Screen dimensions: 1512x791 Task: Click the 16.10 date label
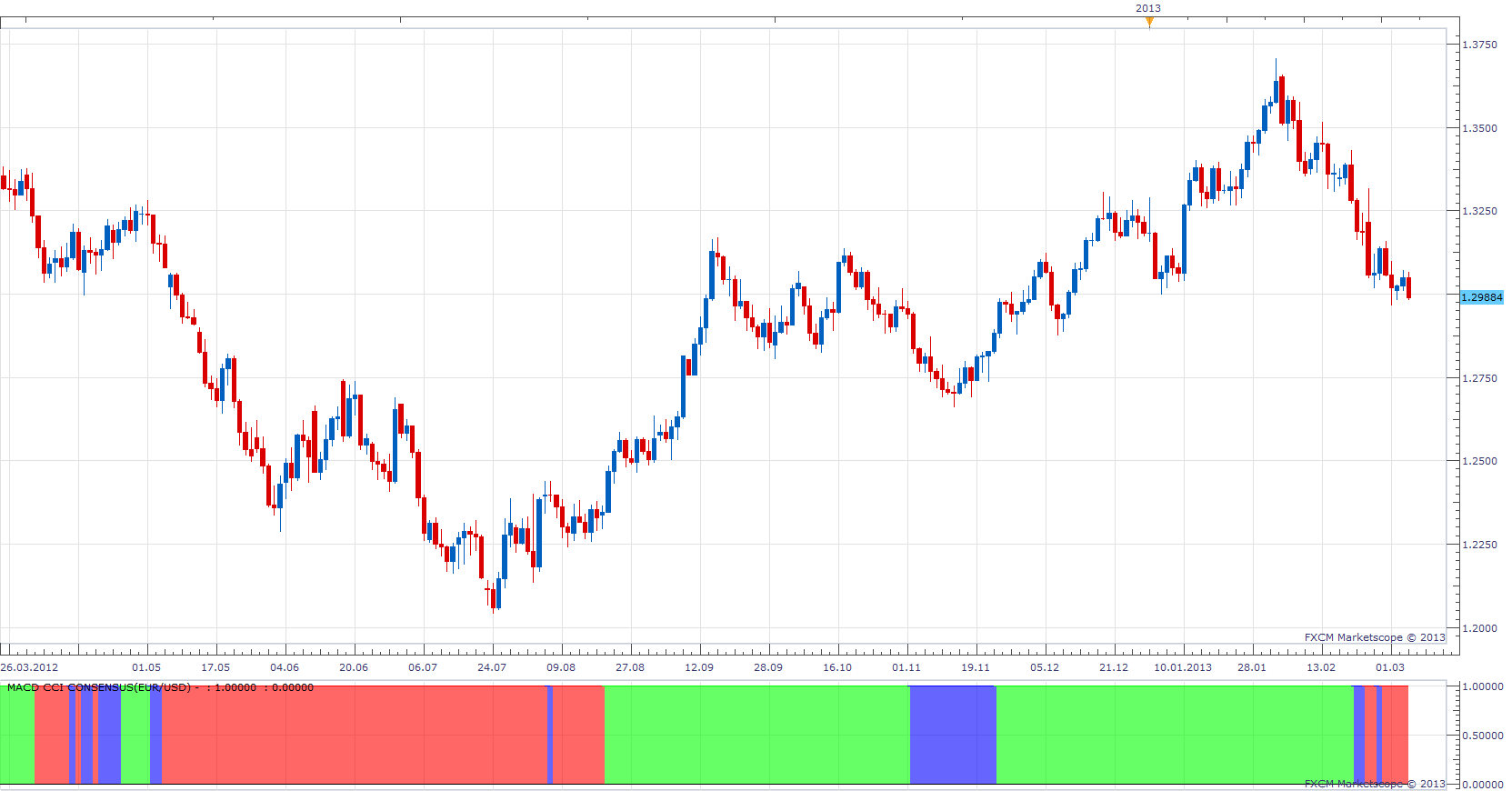pyautogui.click(x=837, y=667)
